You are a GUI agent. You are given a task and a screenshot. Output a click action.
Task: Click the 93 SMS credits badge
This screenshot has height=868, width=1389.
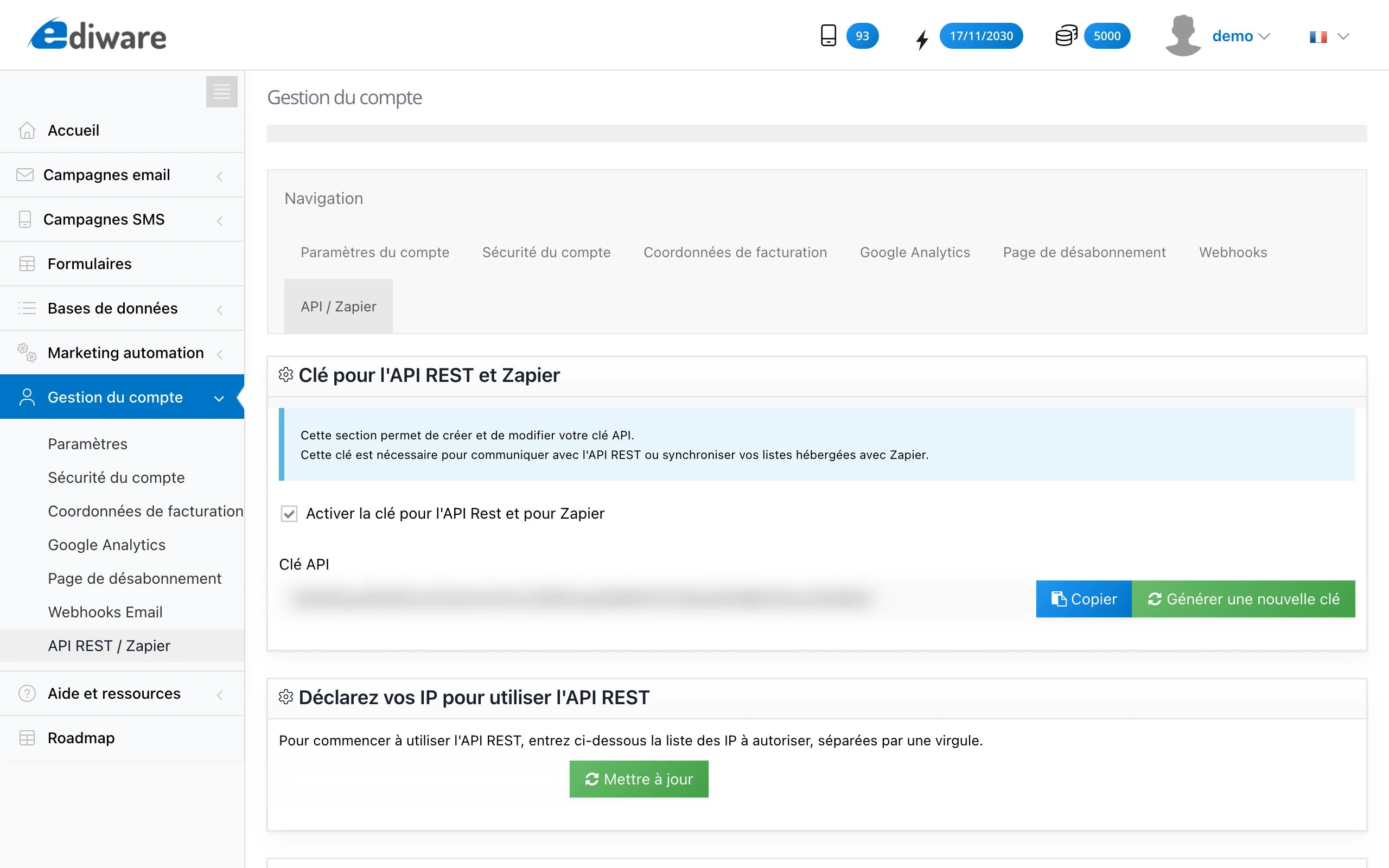point(862,36)
